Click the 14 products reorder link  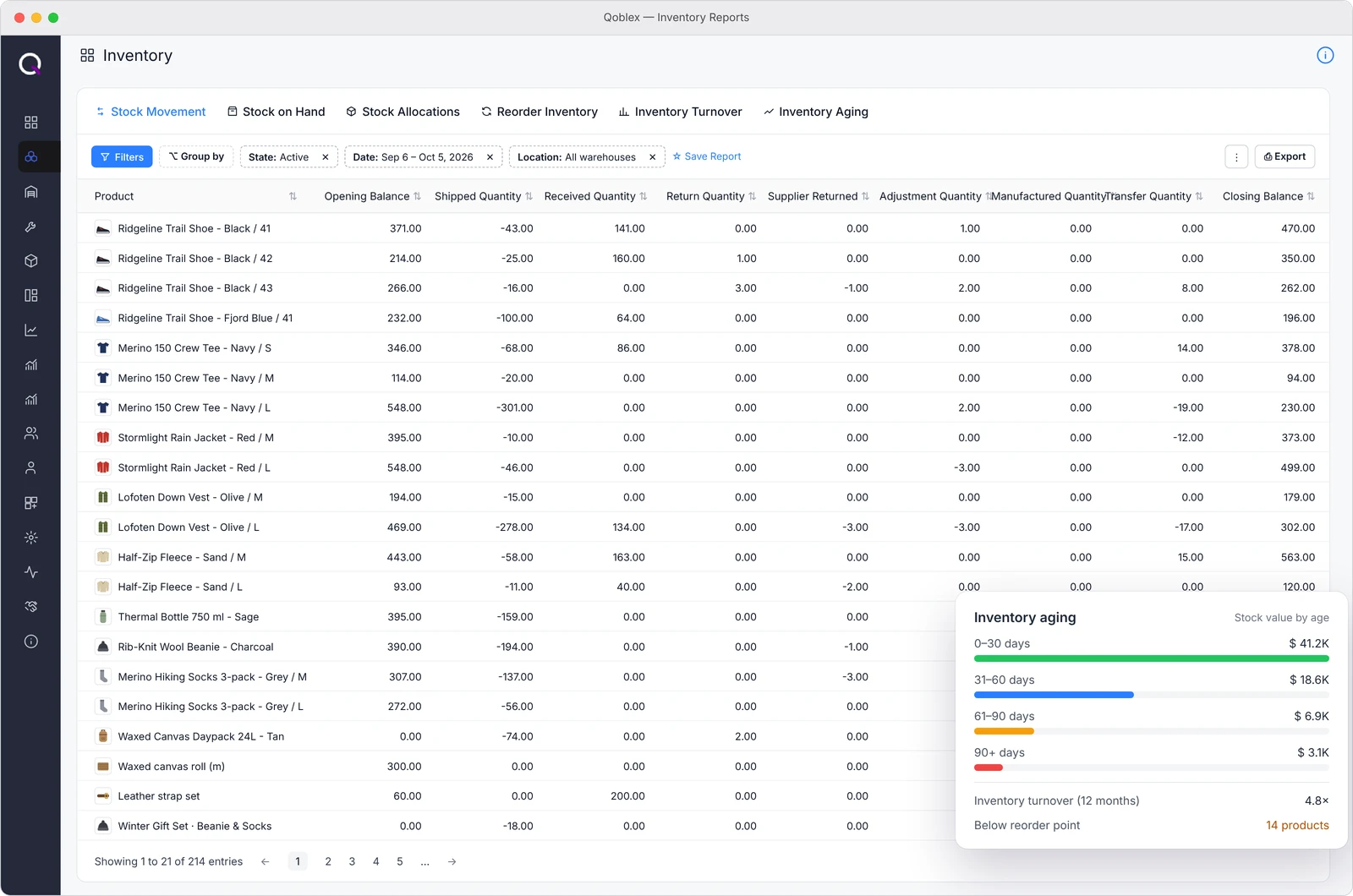point(1297,825)
